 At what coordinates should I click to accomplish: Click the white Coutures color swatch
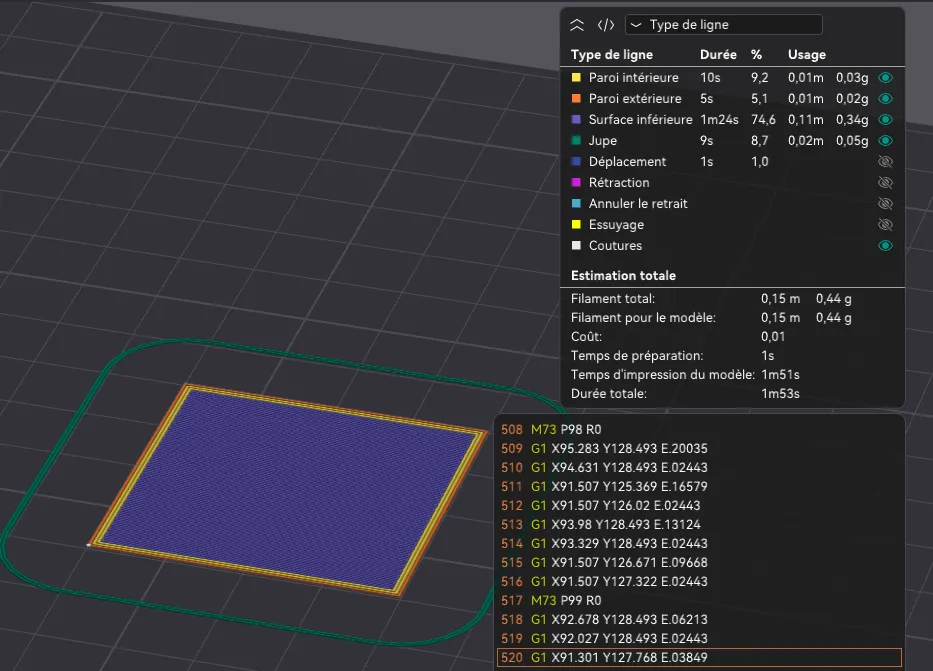[x=576, y=246]
